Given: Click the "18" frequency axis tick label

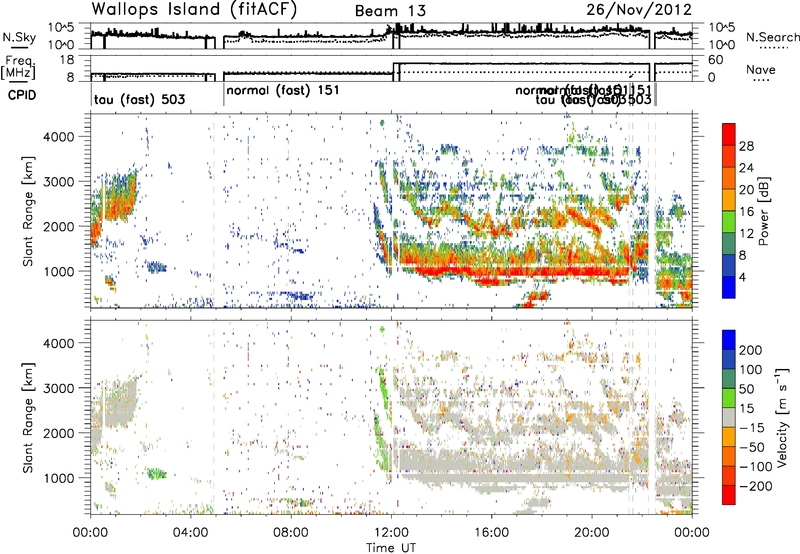Looking at the screenshot, I should click(67, 60).
